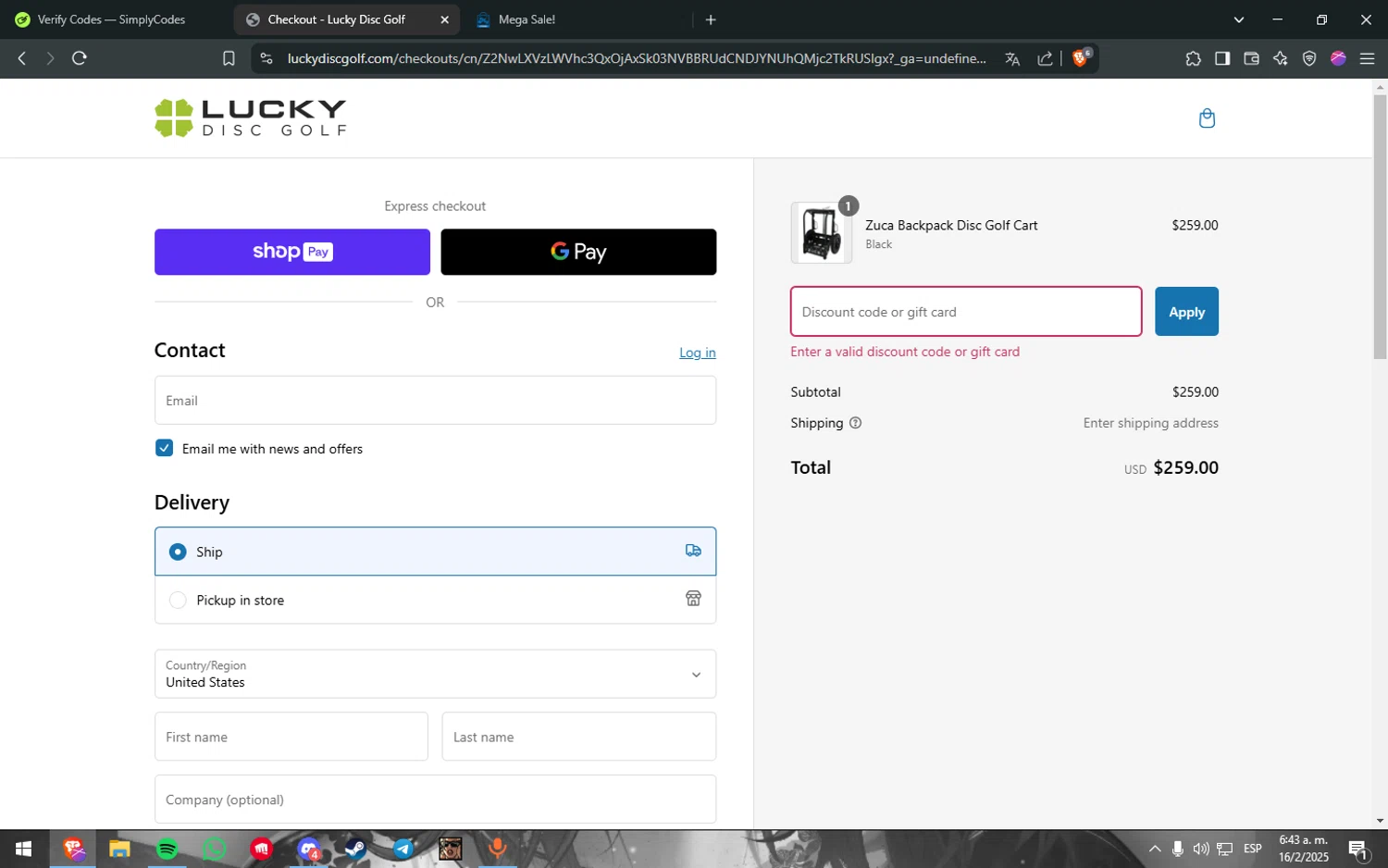Open the Brave Wallet icon
This screenshot has height=868, width=1388.
click(1251, 58)
